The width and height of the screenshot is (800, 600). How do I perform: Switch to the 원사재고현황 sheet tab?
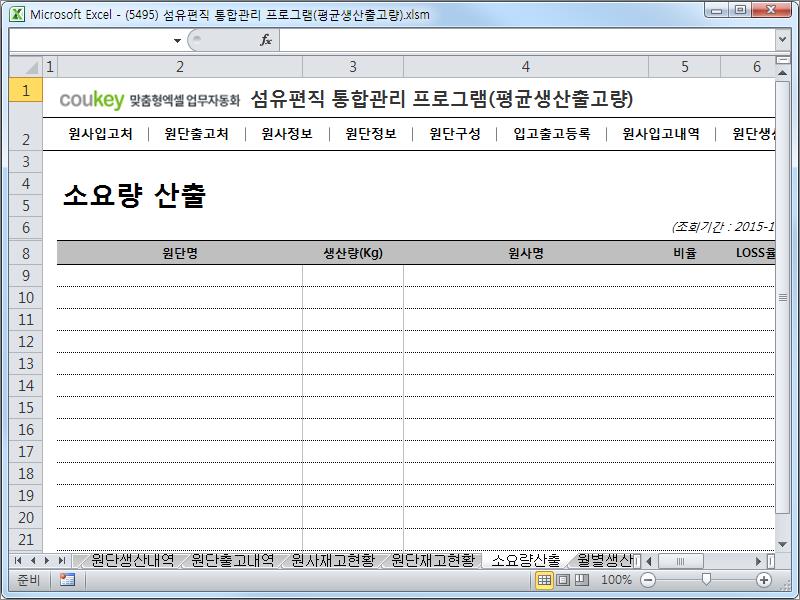[x=332, y=560]
